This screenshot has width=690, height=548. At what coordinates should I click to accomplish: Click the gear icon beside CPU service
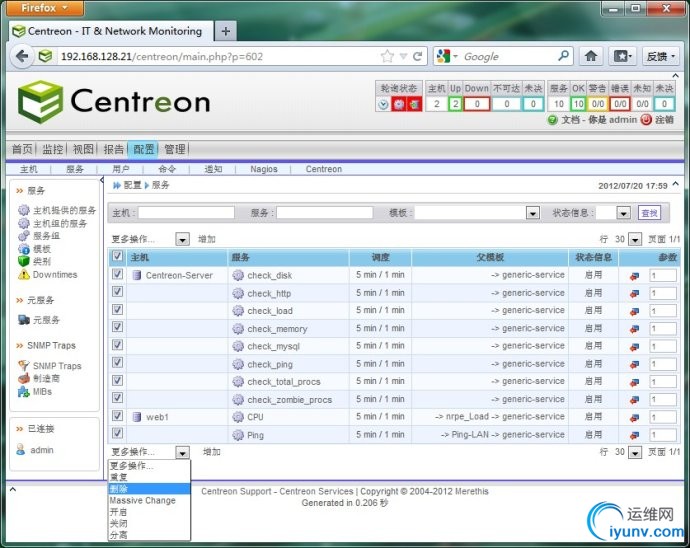(x=238, y=416)
